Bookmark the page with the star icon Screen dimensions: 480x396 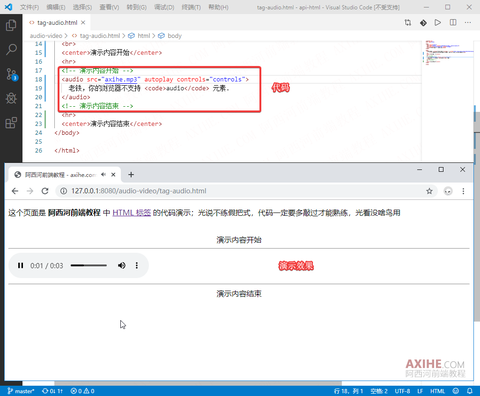coord(429,191)
